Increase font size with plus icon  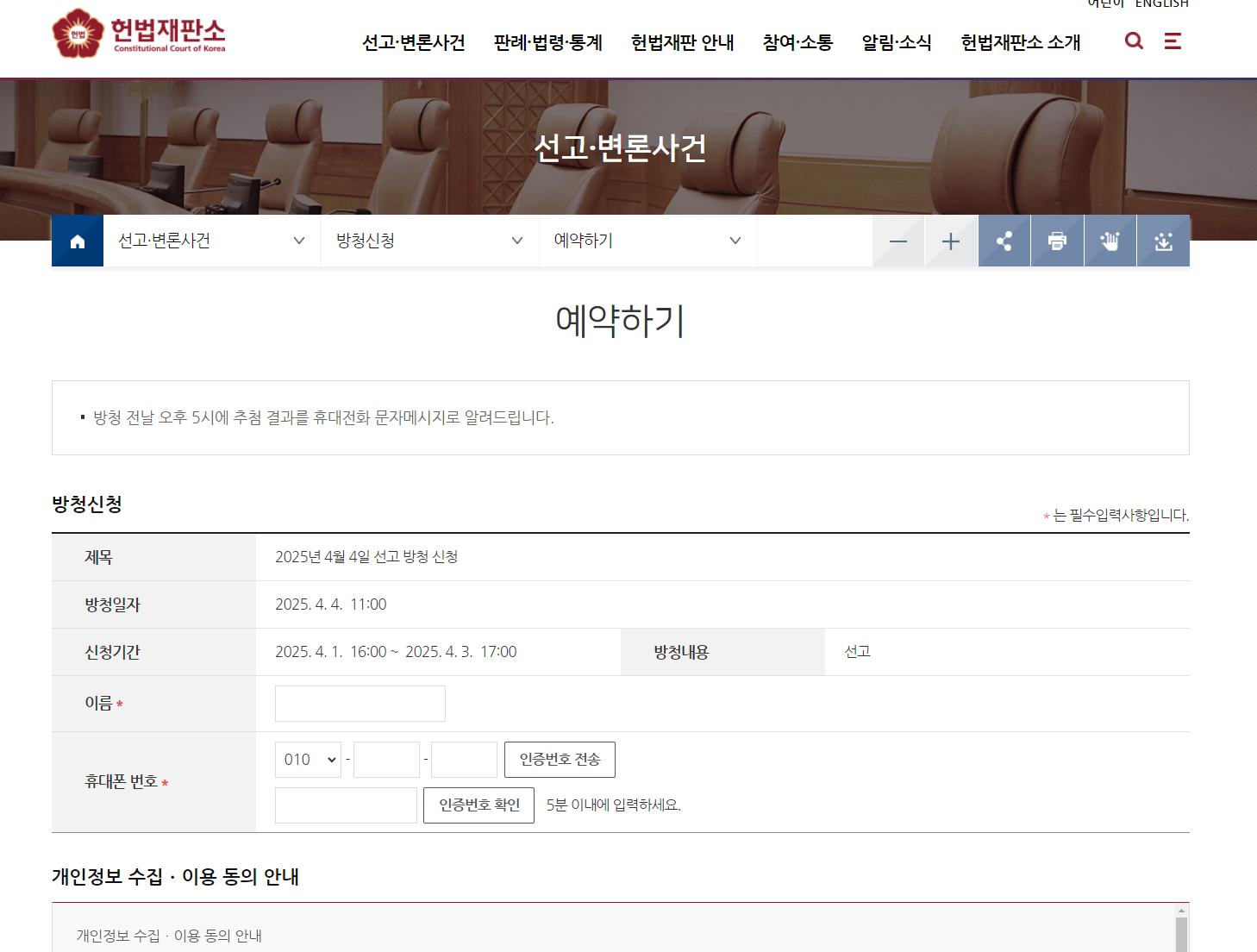tap(951, 241)
